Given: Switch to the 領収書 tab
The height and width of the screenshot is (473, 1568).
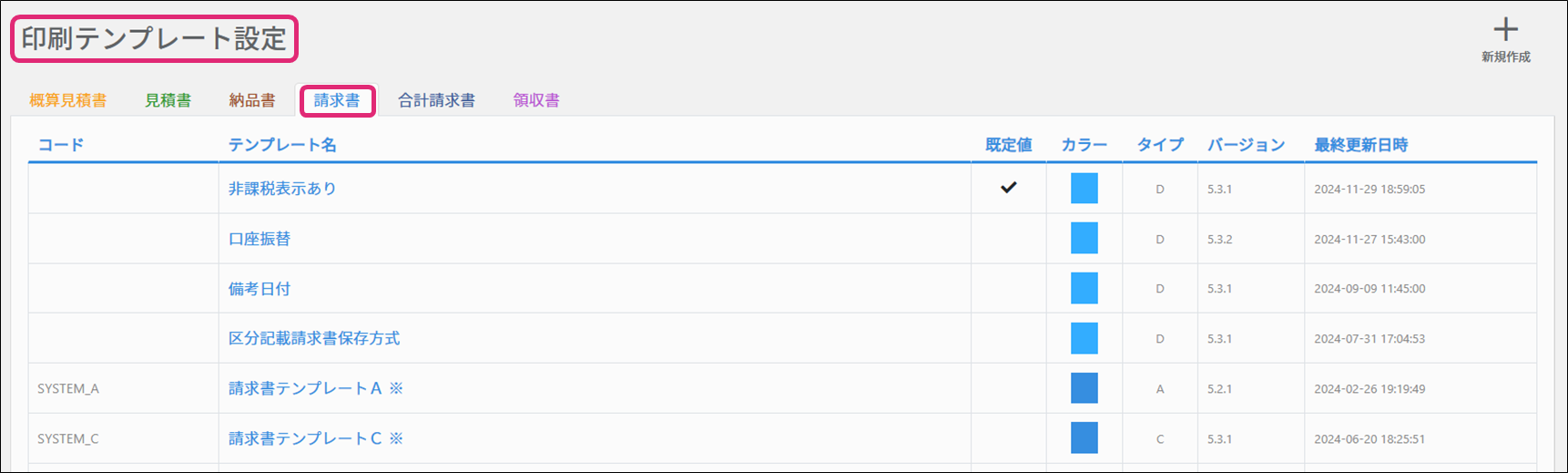Looking at the screenshot, I should [536, 100].
